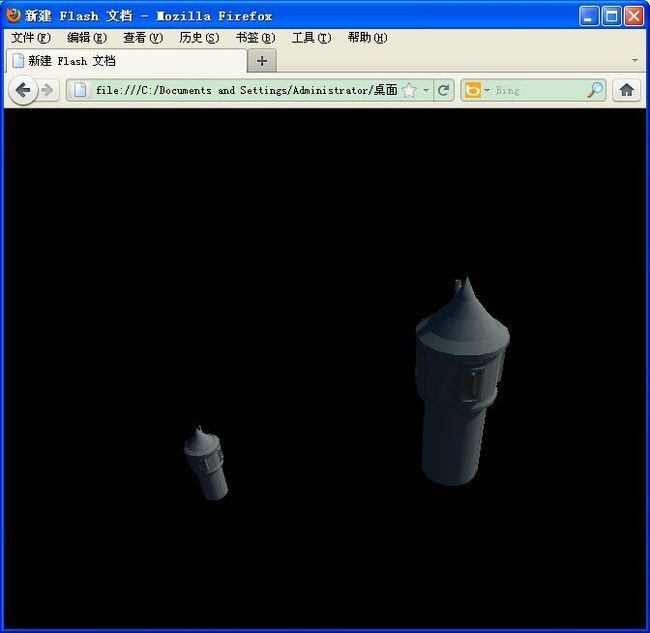The width and height of the screenshot is (650, 633).
Task: Click the Bing search engine icon
Action: 473,90
